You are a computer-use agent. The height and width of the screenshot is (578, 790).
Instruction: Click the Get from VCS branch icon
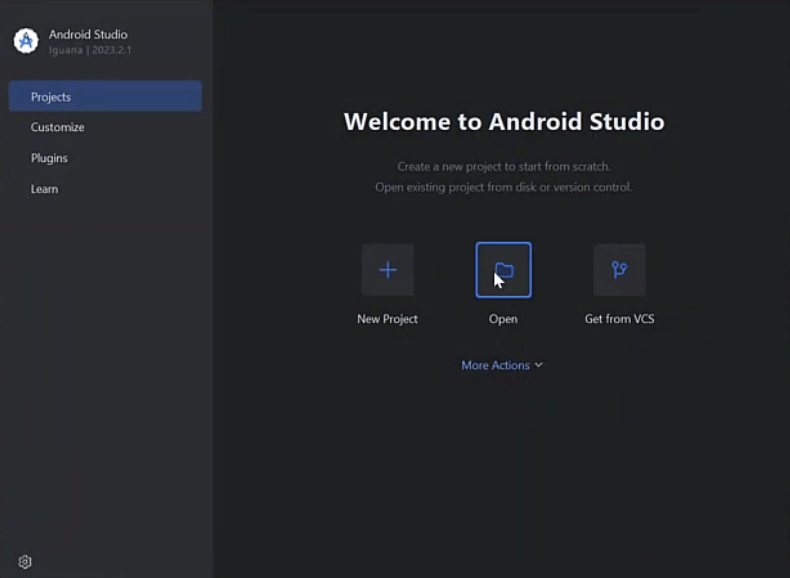[x=619, y=270]
